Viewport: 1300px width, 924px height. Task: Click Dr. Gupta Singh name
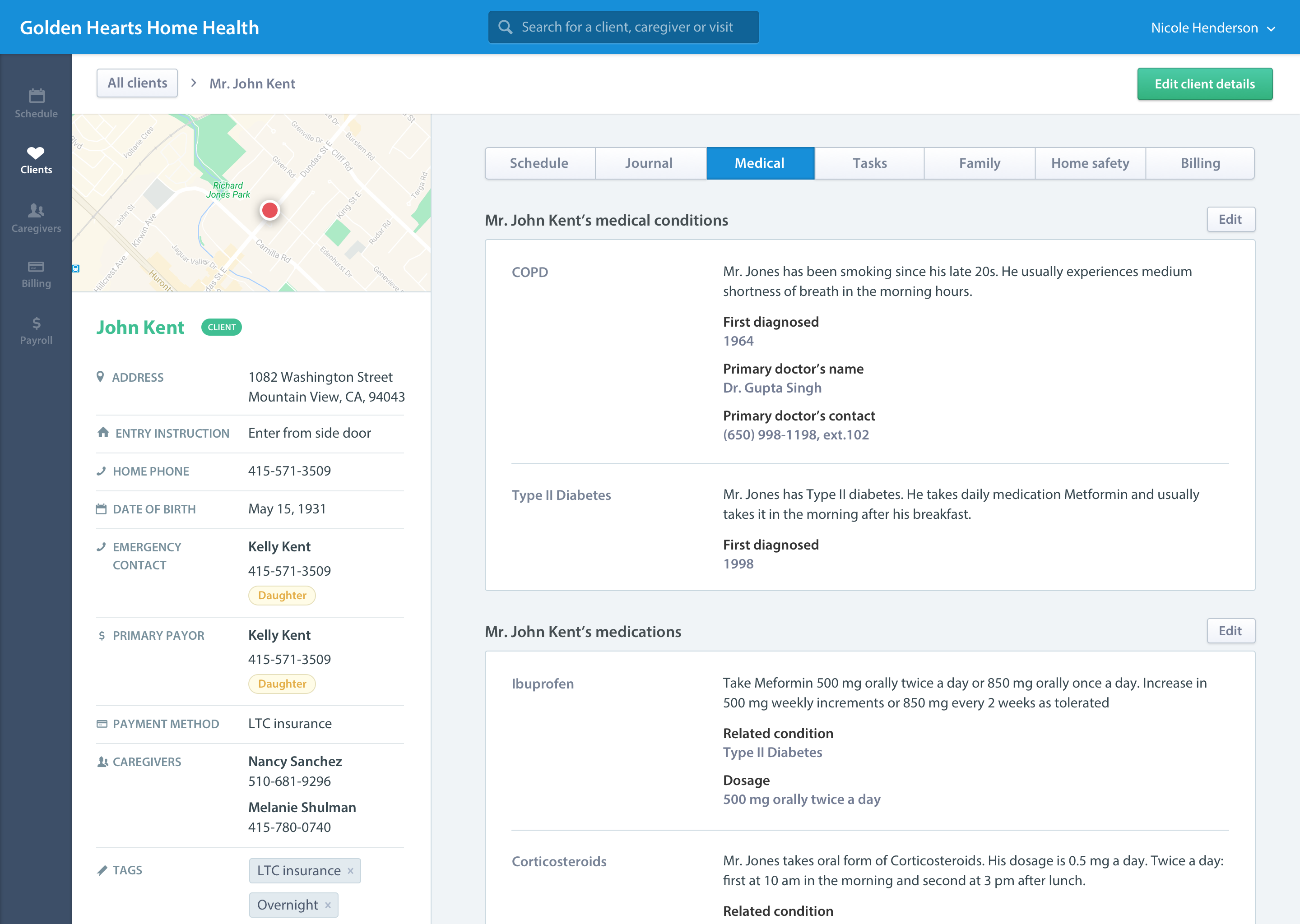coord(772,388)
